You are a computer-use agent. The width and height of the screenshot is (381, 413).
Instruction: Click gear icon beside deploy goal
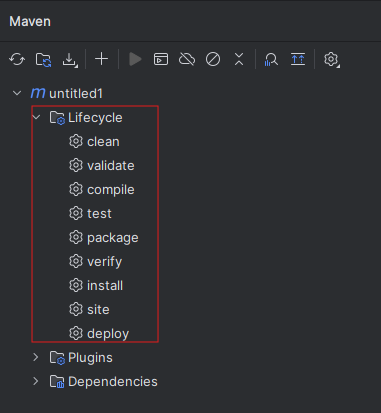tap(76, 333)
